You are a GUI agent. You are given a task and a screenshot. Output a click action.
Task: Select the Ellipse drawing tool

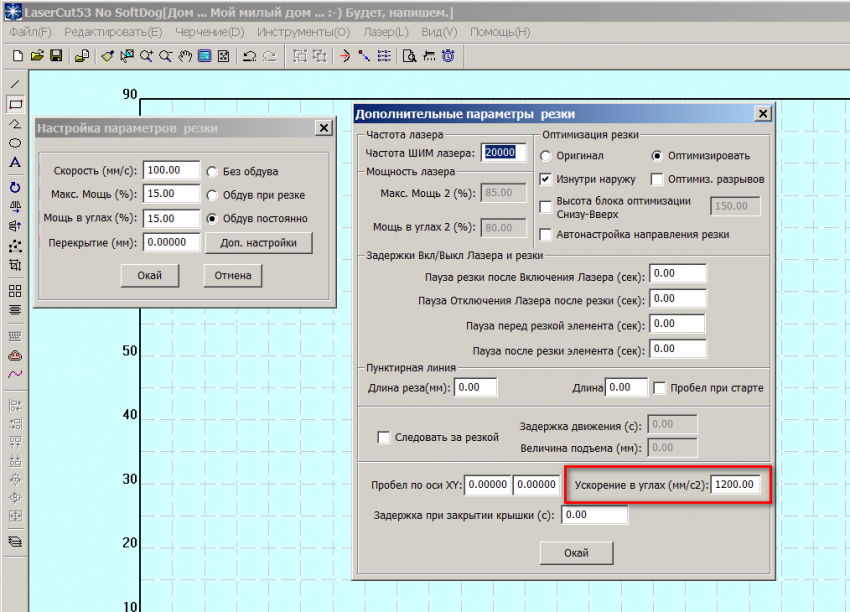click(x=15, y=143)
